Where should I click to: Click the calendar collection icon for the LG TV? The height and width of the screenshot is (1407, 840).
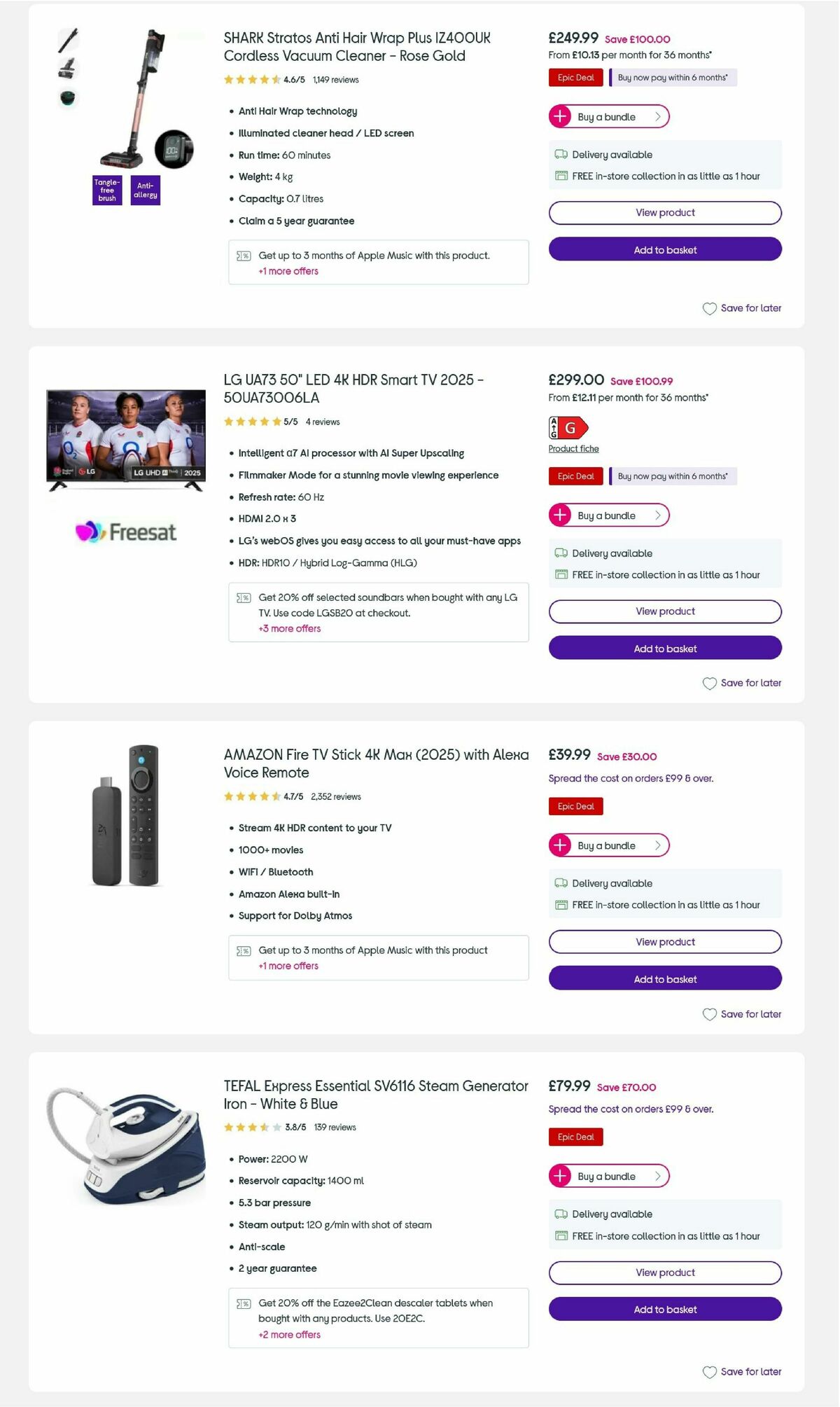(560, 574)
